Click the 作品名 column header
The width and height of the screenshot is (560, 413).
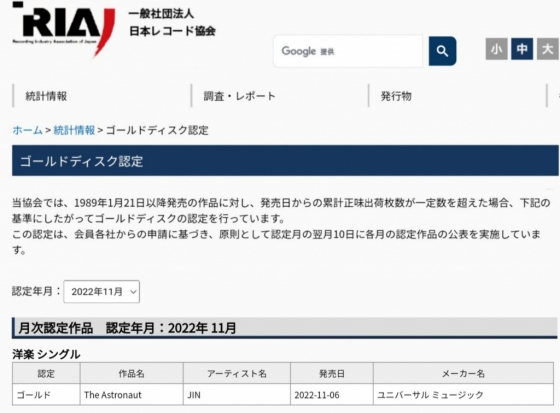click(x=131, y=373)
